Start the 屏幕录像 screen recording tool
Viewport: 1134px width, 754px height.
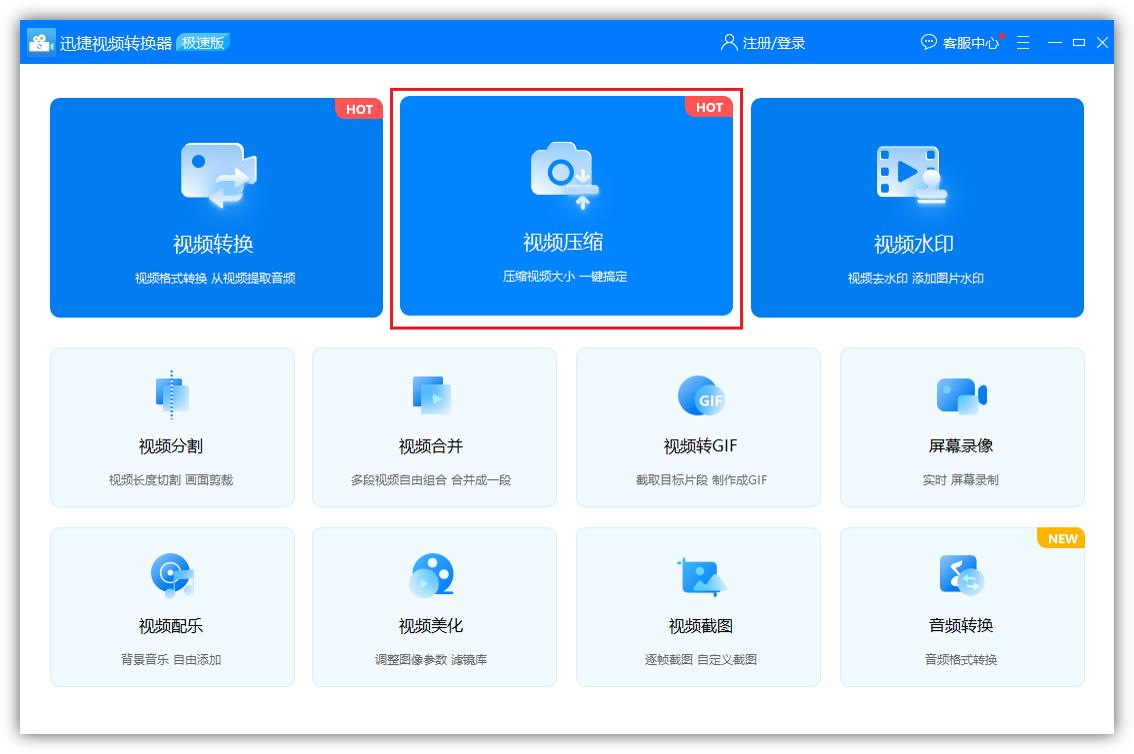[960, 426]
